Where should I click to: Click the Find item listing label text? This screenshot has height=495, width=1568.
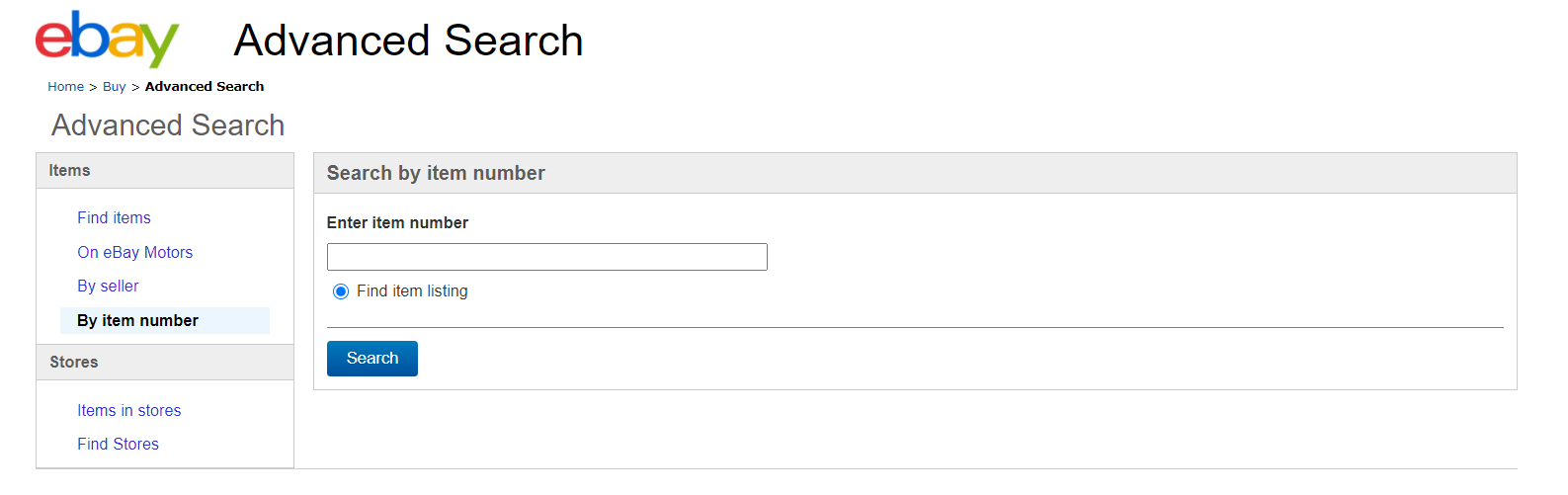[412, 291]
